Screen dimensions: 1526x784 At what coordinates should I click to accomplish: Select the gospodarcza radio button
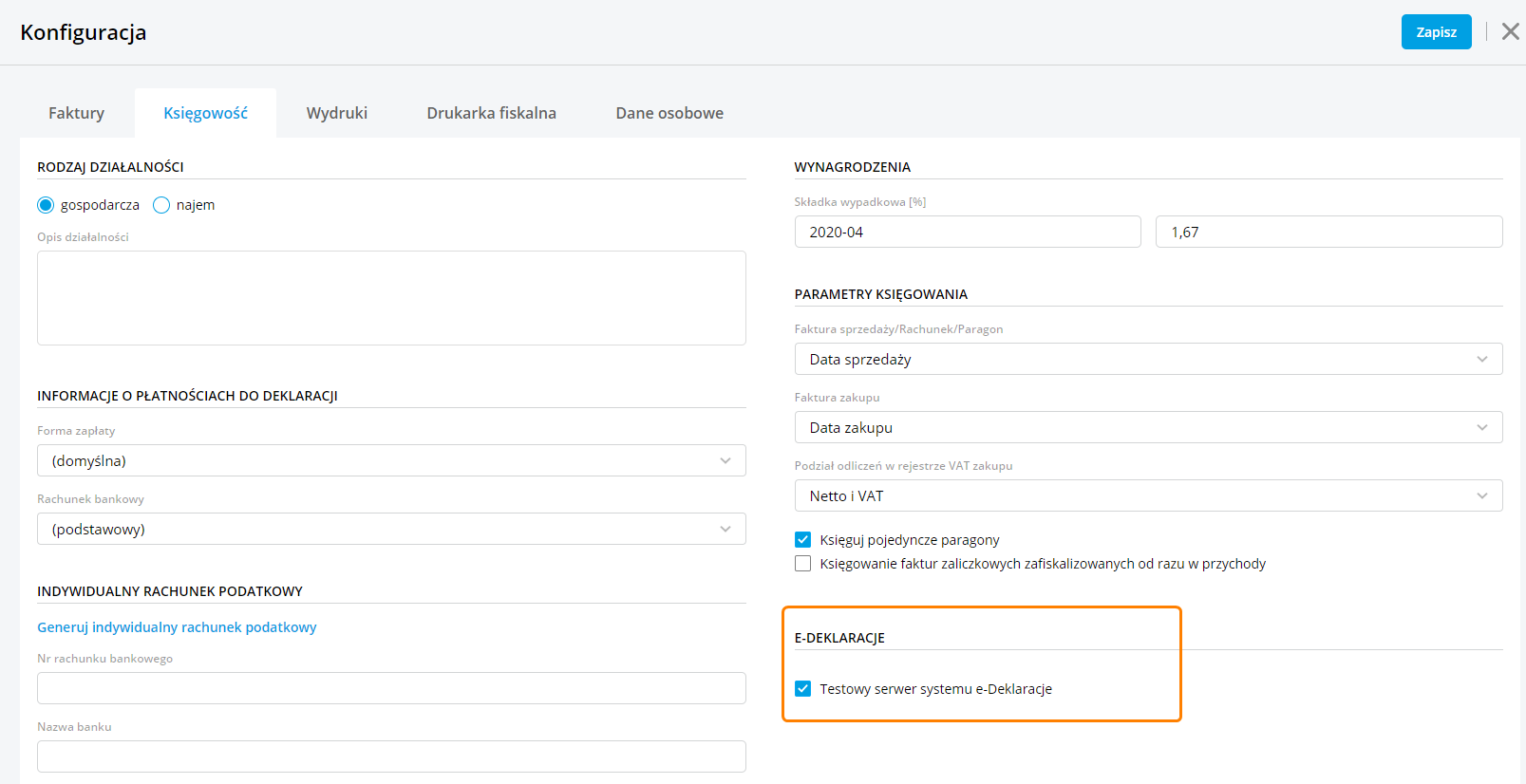(x=46, y=205)
